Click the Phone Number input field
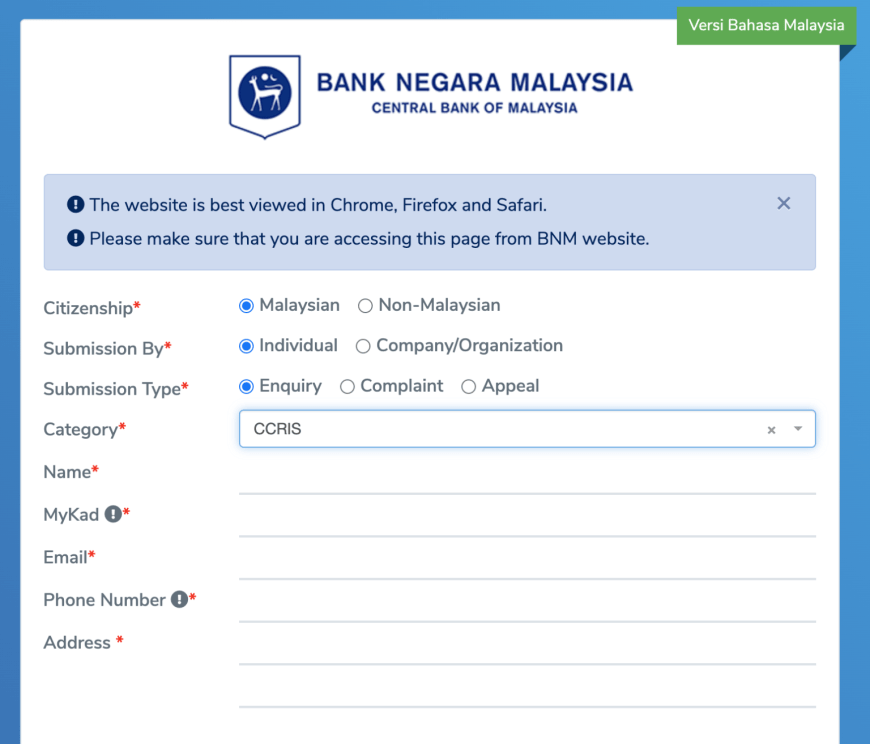 (x=527, y=605)
